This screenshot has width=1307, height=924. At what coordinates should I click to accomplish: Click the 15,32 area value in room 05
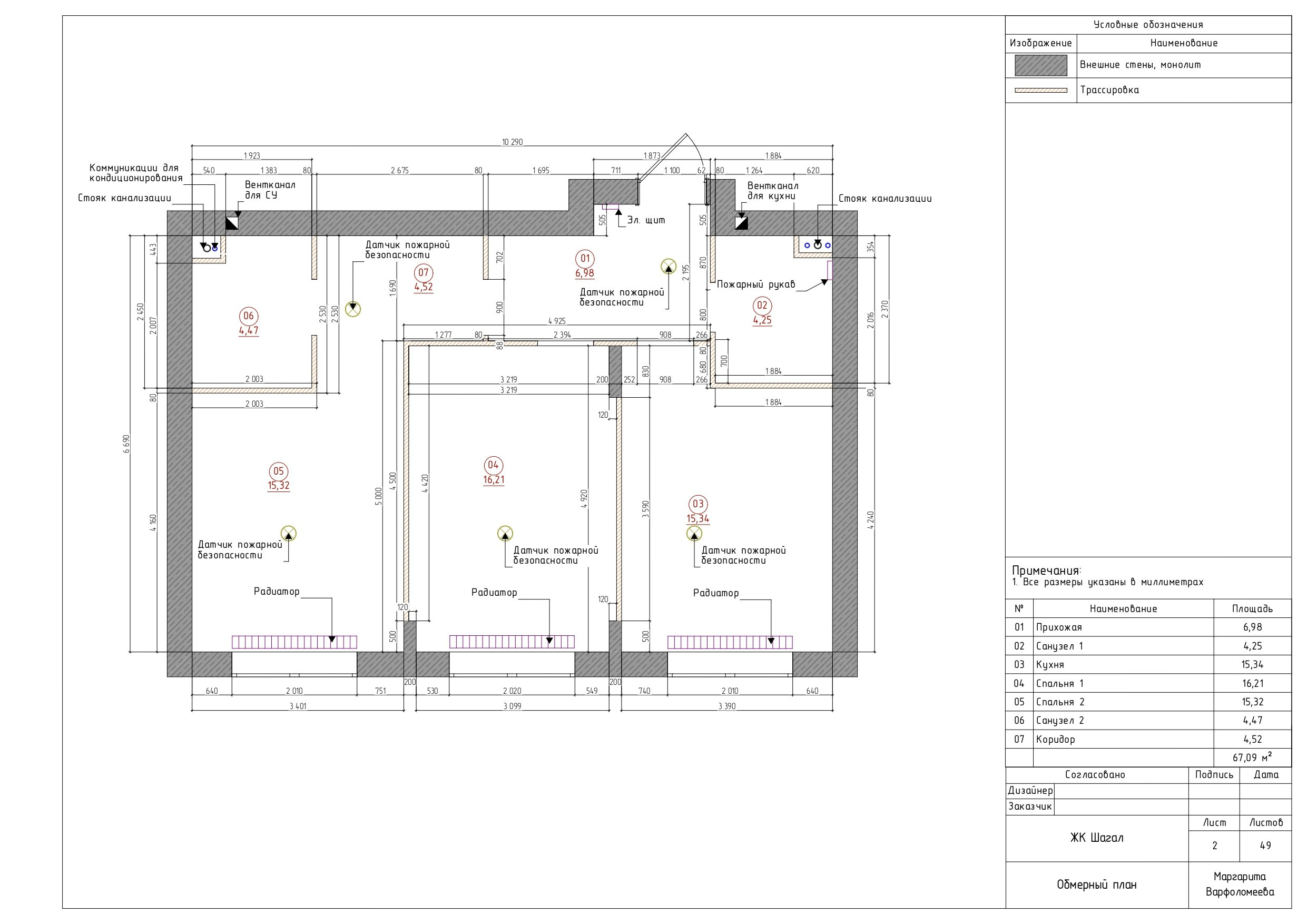point(278,486)
